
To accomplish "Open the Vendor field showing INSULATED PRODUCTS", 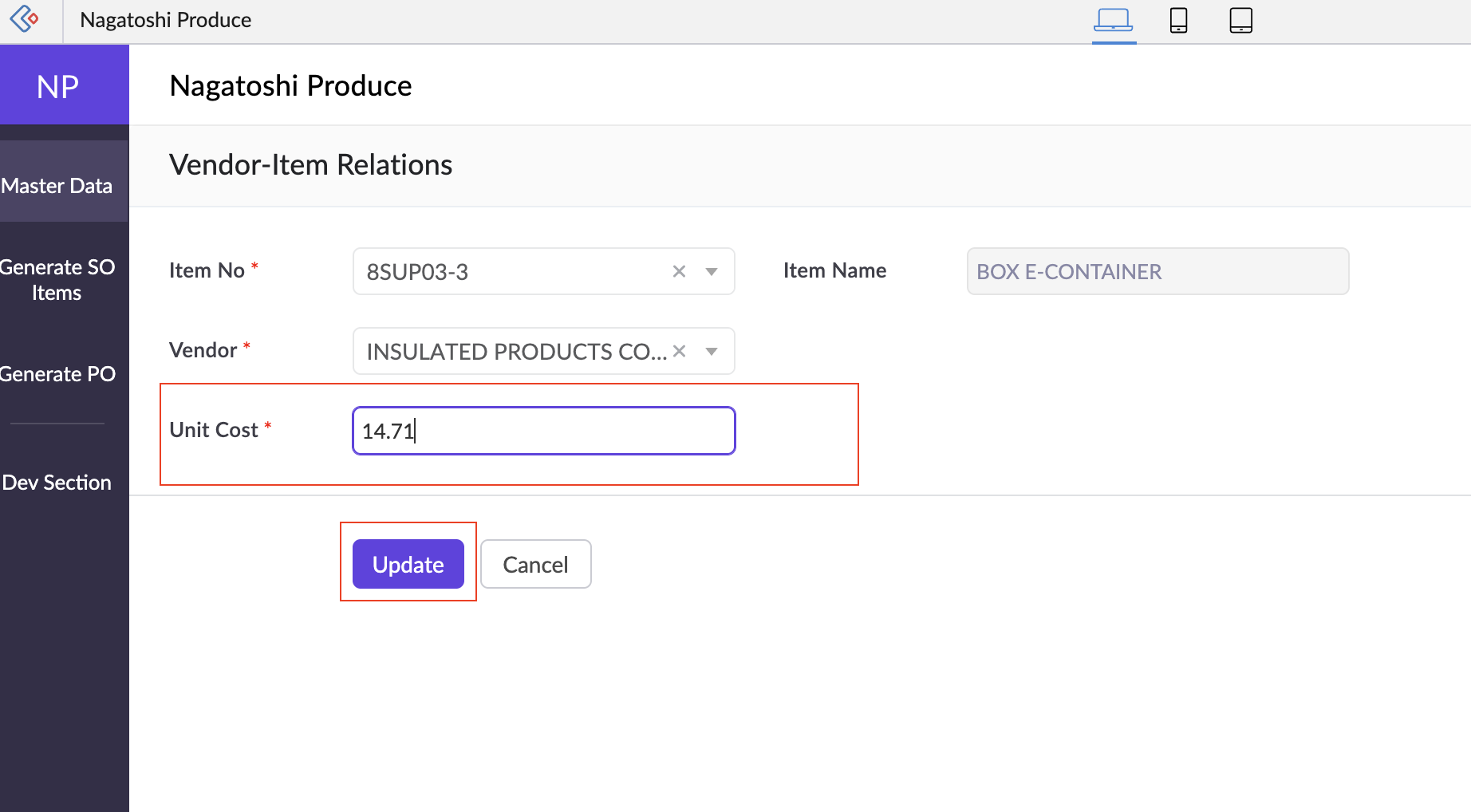I will (511, 352).
